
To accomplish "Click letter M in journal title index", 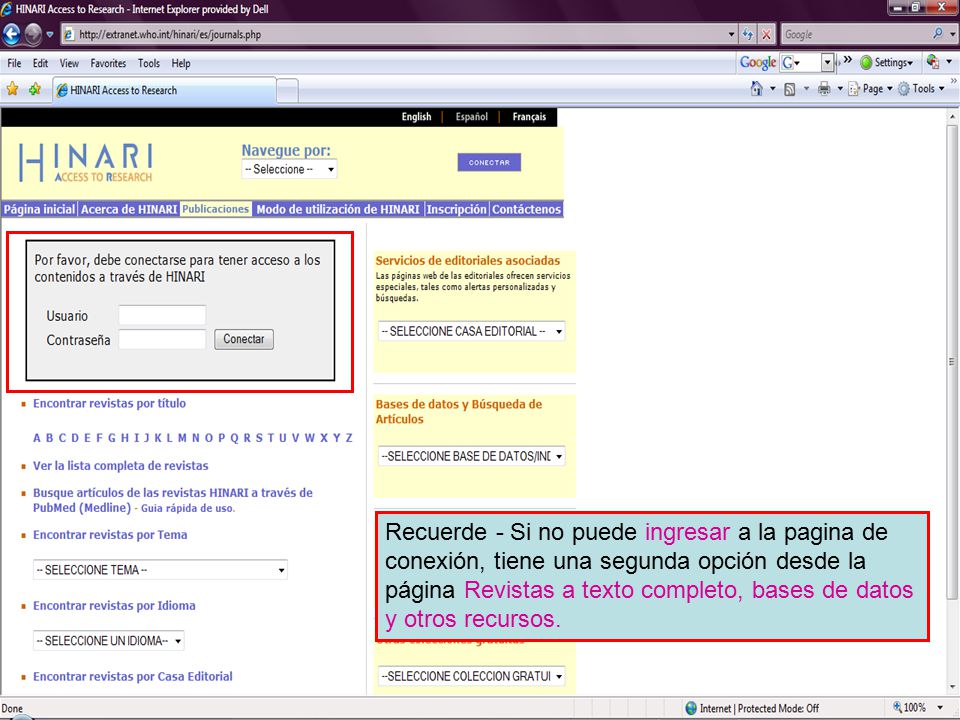I will point(182,438).
